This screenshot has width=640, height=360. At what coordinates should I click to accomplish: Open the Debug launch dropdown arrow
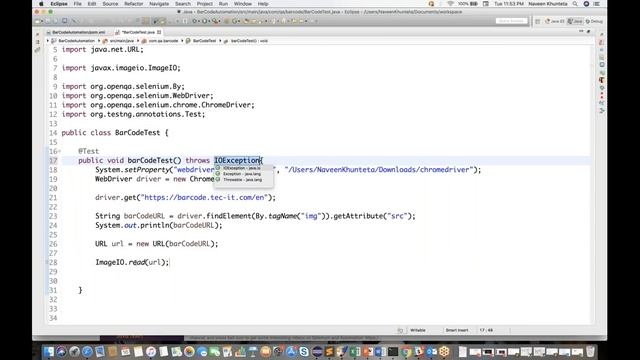coord(199,21)
